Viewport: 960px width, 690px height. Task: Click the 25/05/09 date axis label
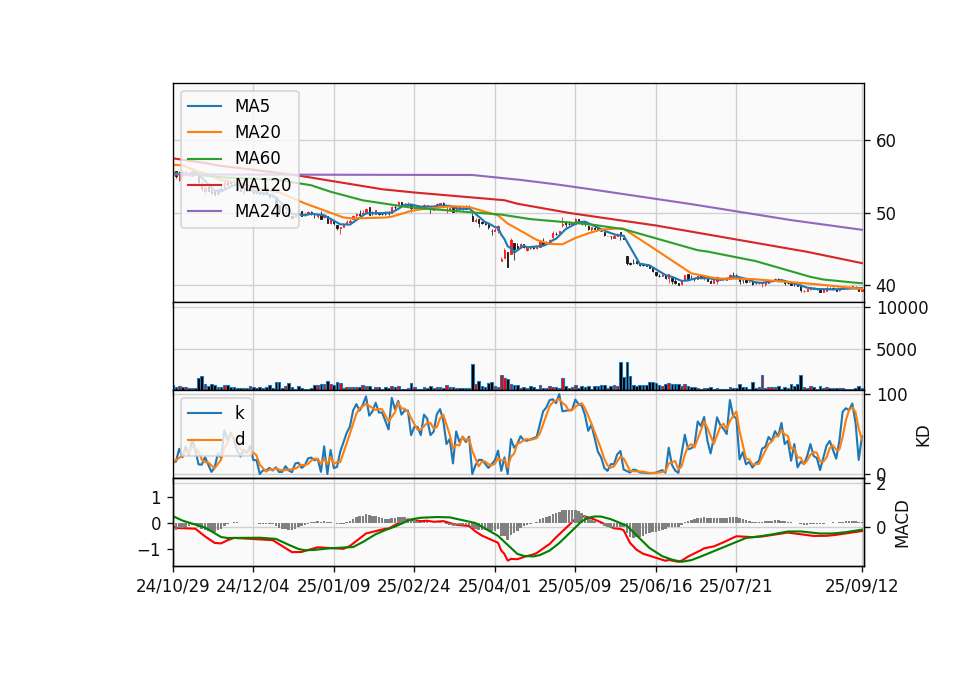pos(574,586)
